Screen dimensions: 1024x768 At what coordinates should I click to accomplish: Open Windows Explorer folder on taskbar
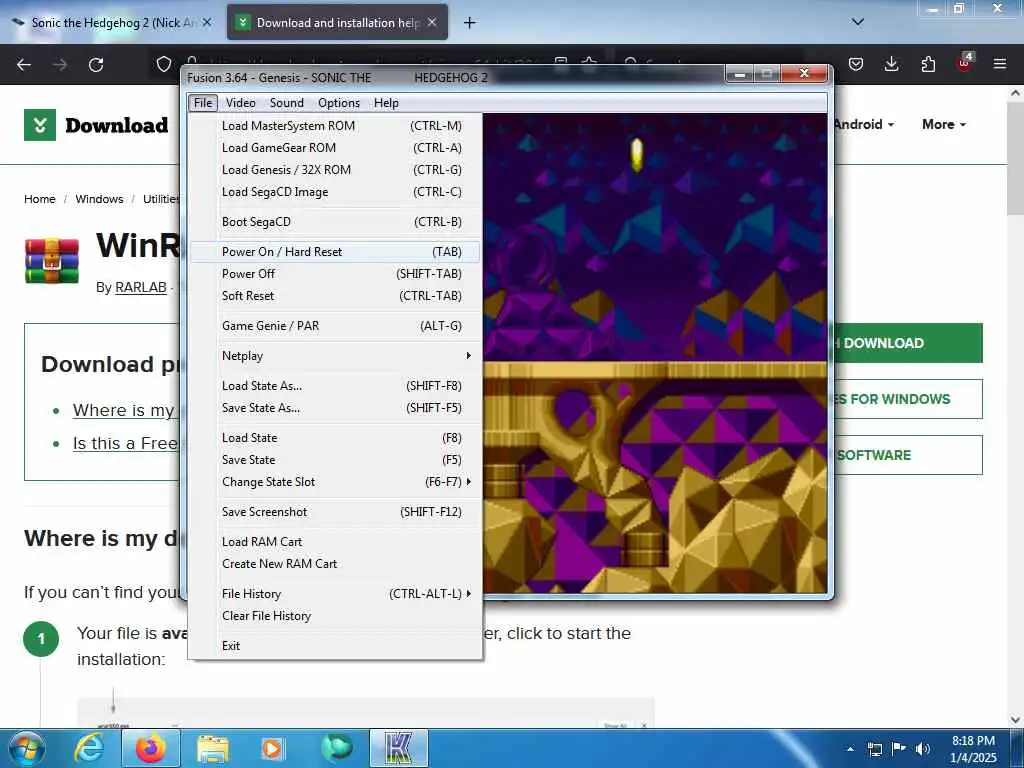[213, 748]
